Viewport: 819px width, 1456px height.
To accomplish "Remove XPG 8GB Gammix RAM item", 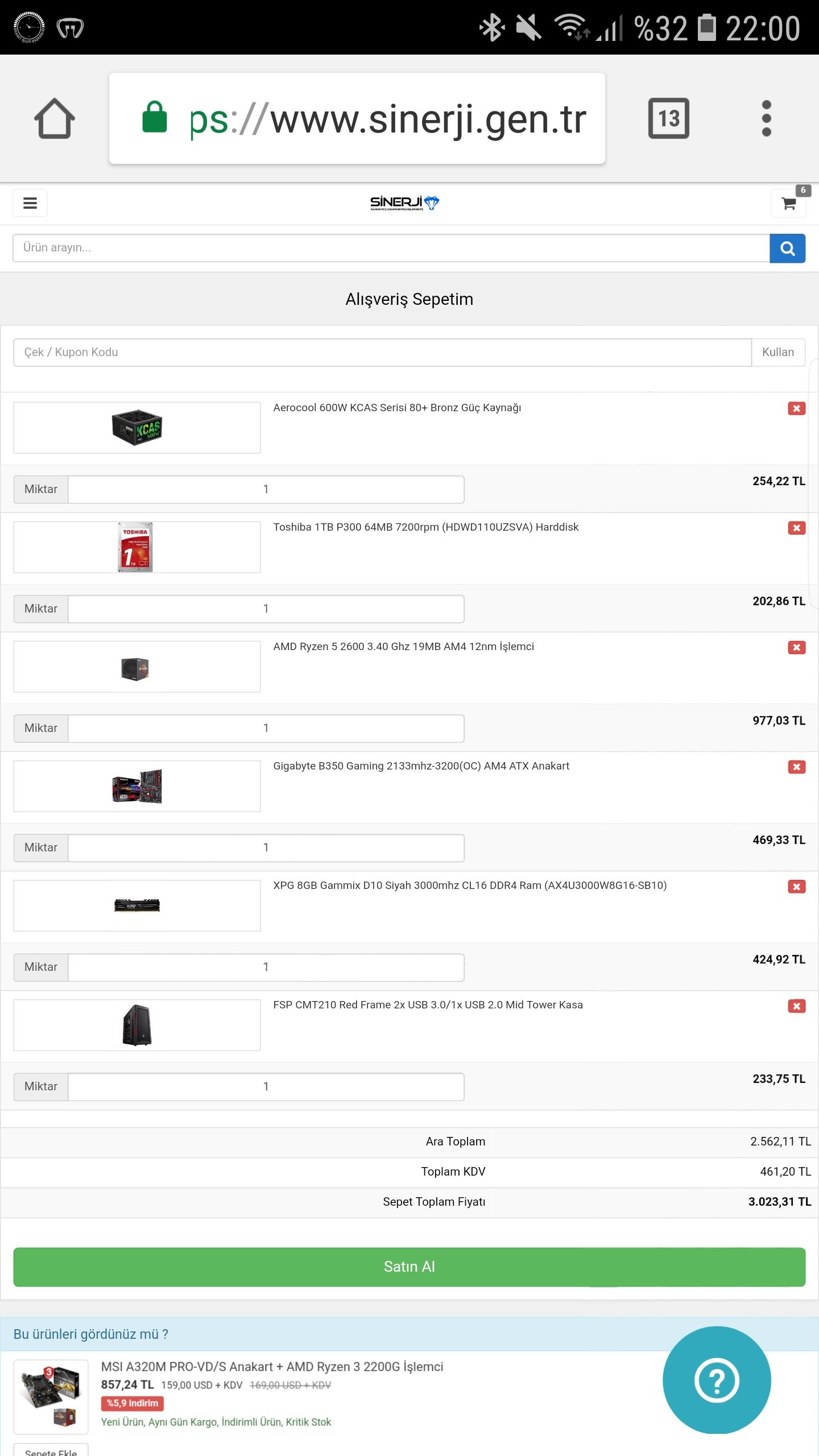I will tap(796, 887).
